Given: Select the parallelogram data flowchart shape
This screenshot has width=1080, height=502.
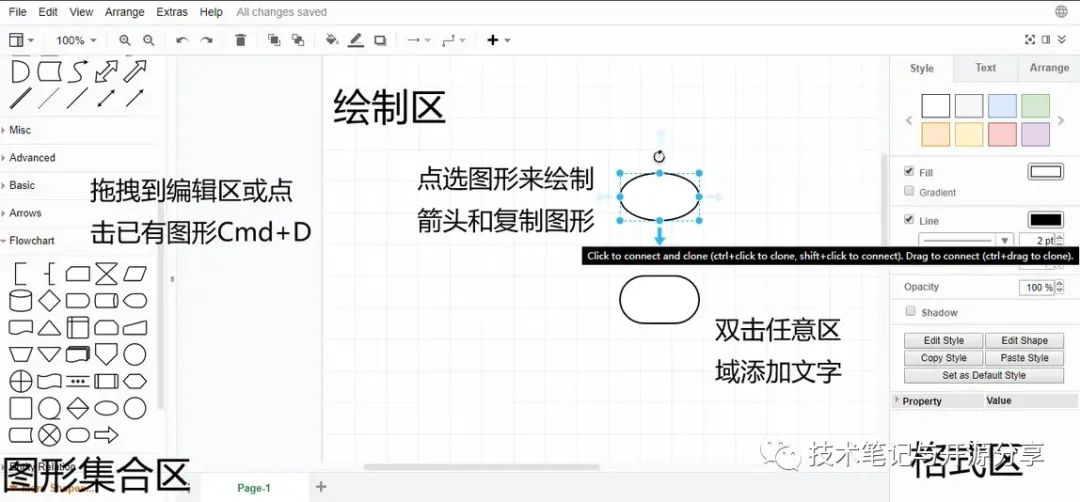Looking at the screenshot, I should click(x=135, y=274).
